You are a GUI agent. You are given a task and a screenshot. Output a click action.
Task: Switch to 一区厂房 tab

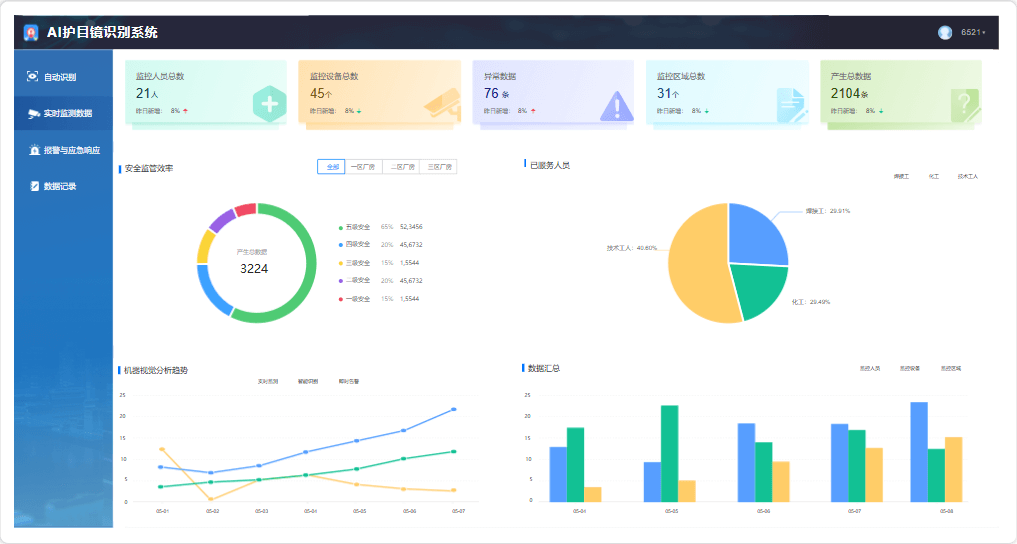point(365,167)
